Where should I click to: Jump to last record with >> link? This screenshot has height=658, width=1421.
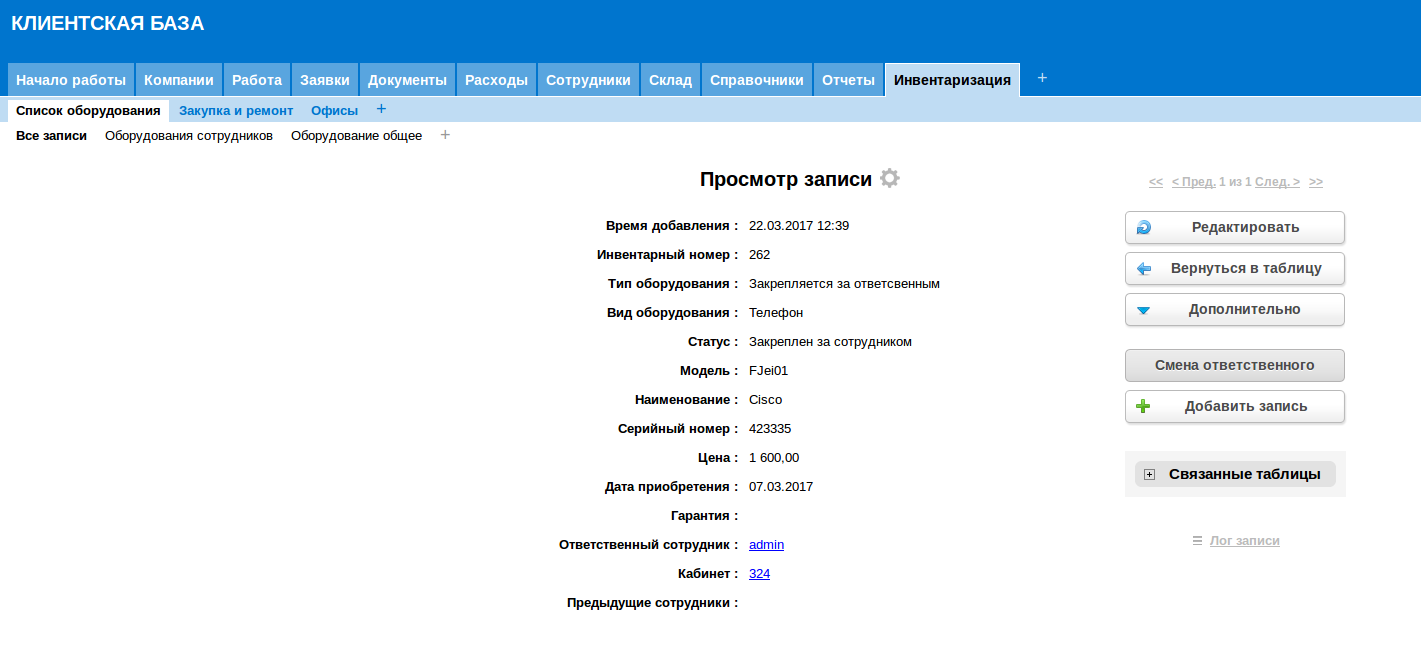(1315, 182)
